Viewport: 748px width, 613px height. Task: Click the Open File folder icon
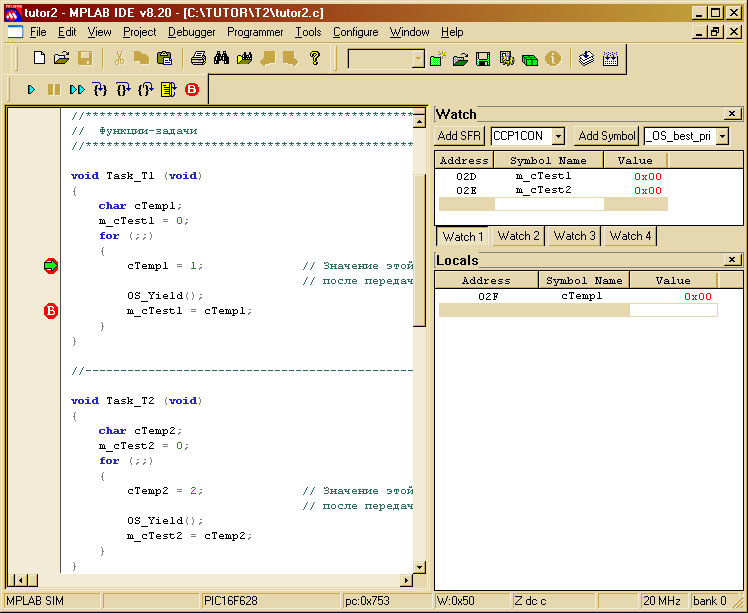(x=62, y=59)
